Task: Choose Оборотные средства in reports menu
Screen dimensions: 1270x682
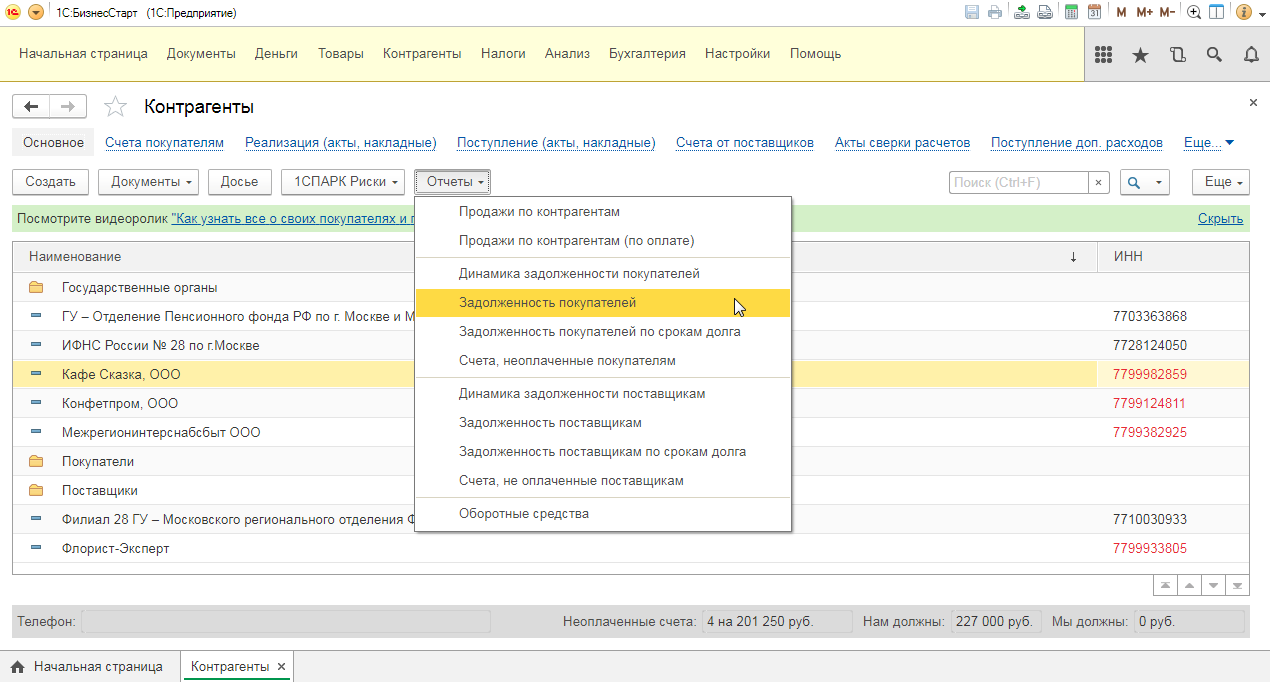Action: click(x=523, y=514)
